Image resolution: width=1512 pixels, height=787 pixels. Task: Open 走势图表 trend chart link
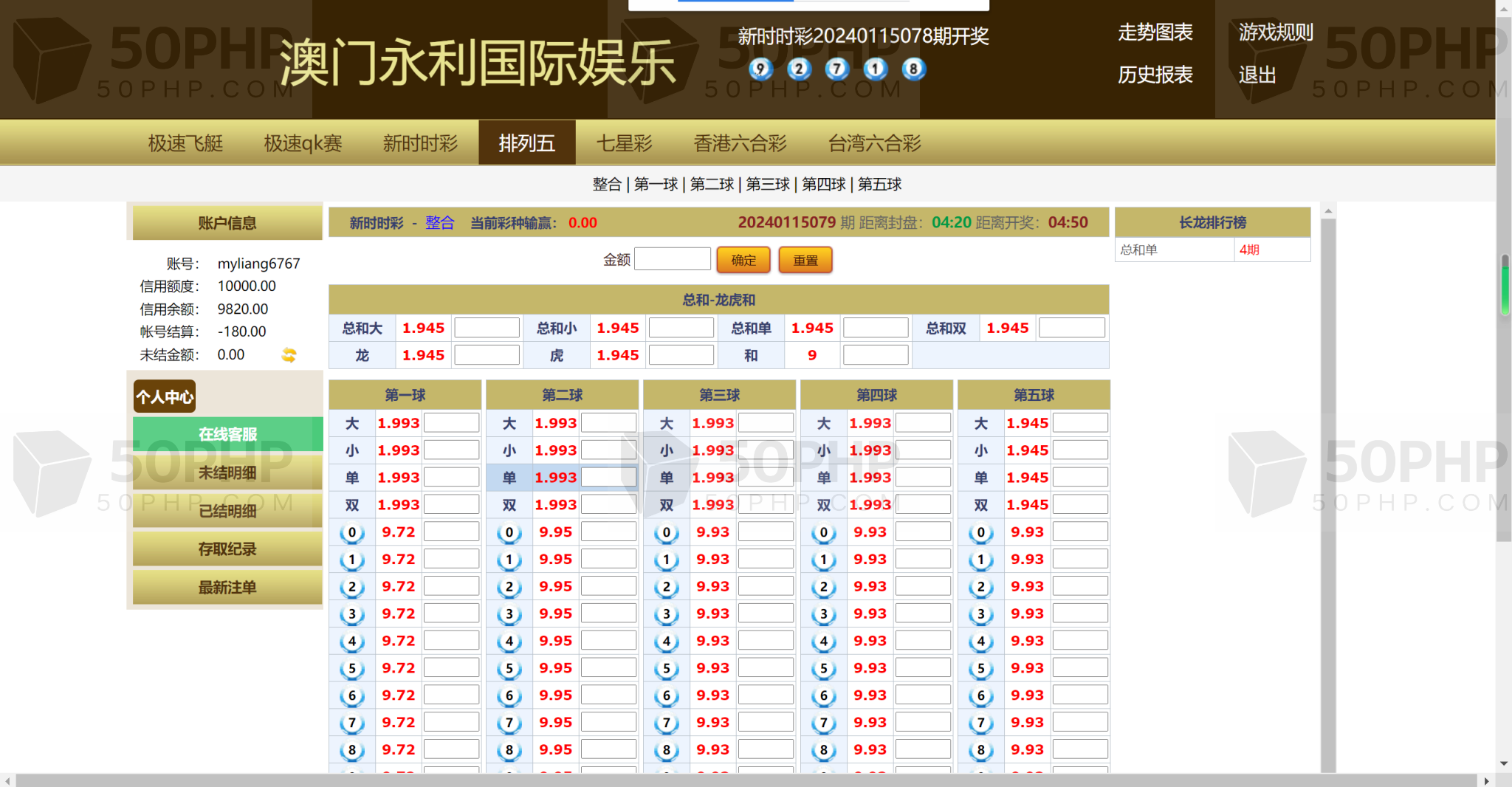1155,32
